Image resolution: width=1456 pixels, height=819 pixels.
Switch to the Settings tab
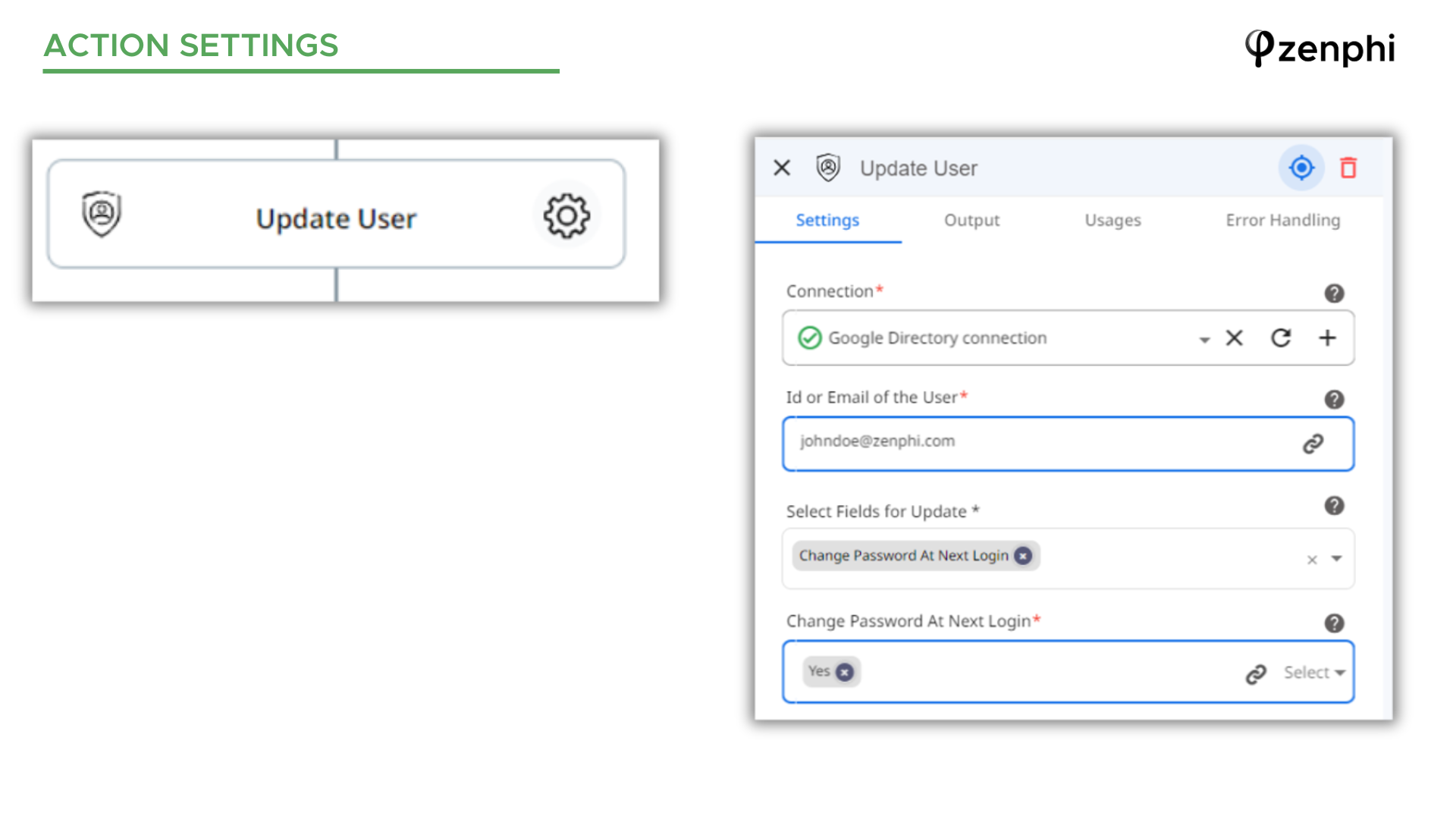click(x=827, y=220)
